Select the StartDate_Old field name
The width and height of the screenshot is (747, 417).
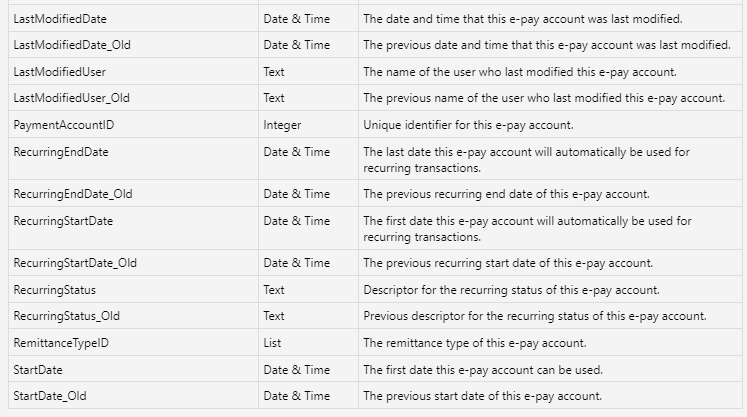[x=50, y=396]
